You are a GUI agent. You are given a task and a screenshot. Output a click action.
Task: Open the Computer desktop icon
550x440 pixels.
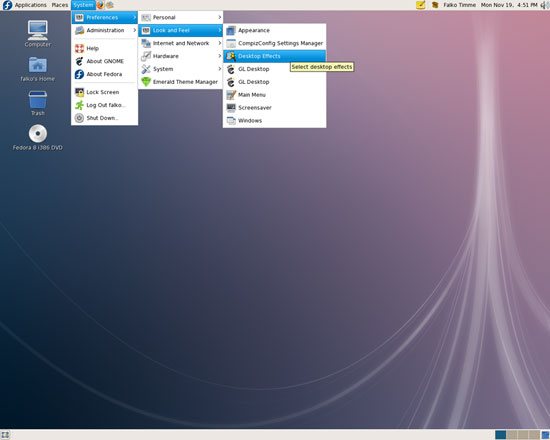point(38,34)
